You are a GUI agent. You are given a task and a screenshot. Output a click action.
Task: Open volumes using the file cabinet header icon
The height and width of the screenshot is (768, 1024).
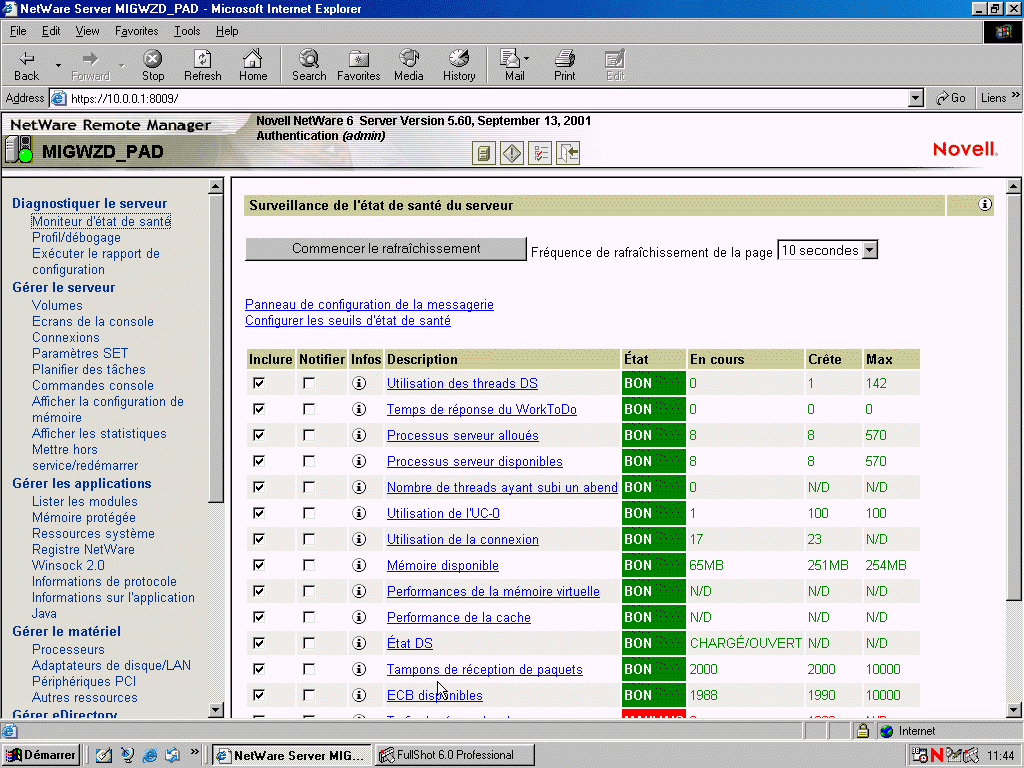483,153
